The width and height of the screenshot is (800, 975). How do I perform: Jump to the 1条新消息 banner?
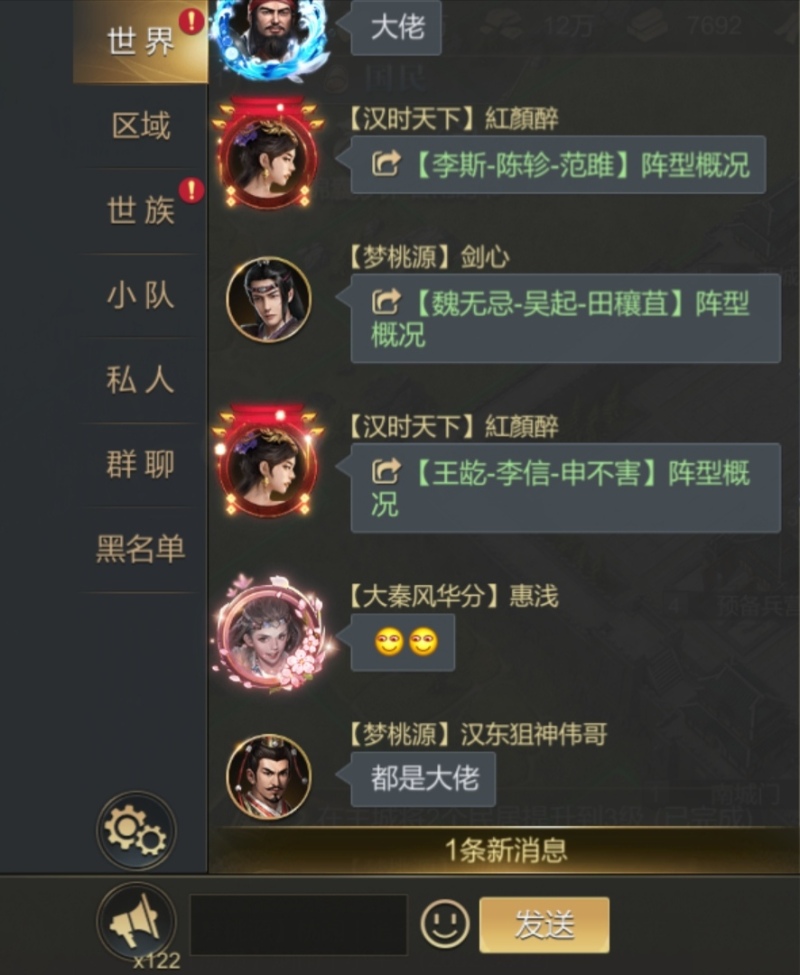tap(504, 850)
